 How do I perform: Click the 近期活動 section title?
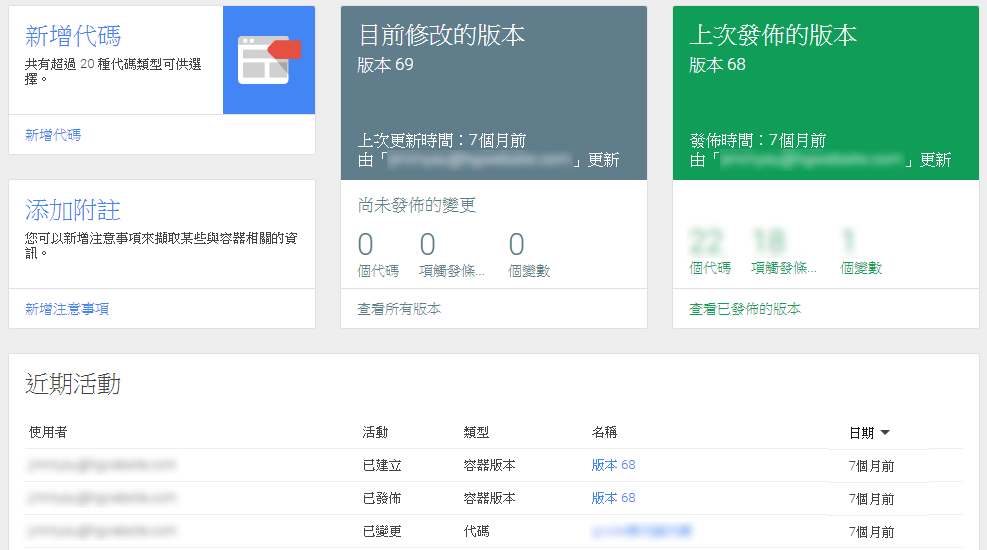[x=73, y=384]
